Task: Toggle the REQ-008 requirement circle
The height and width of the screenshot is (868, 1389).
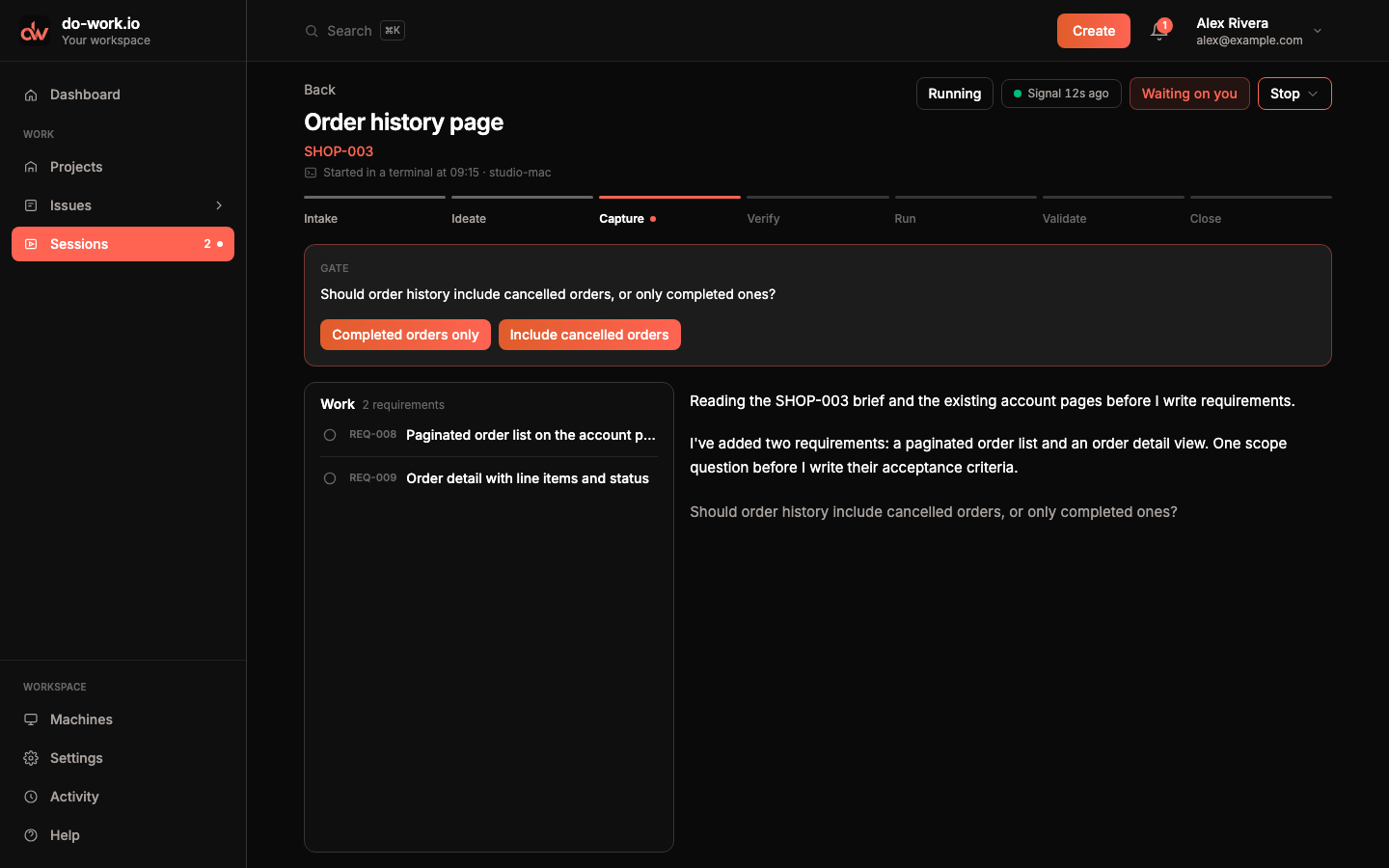Action: pos(330,435)
